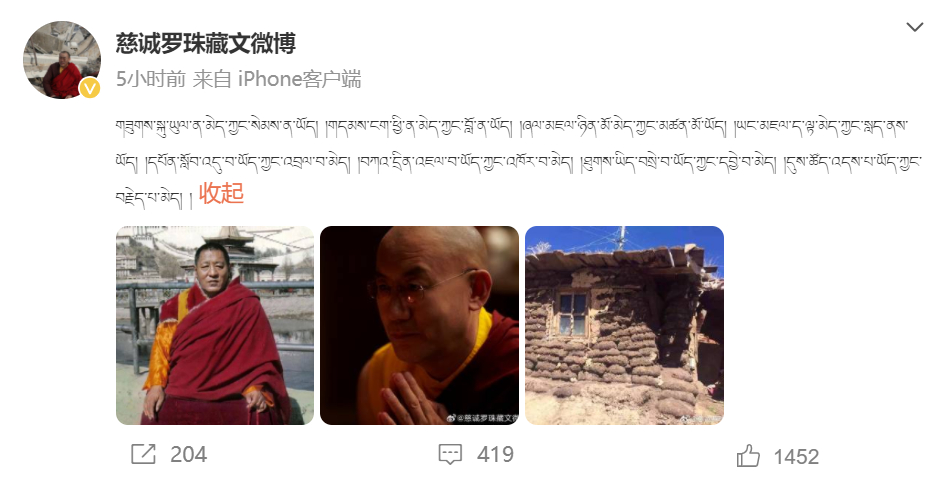Click the yellow verified badge on the avatar

pyautogui.click(x=89, y=89)
